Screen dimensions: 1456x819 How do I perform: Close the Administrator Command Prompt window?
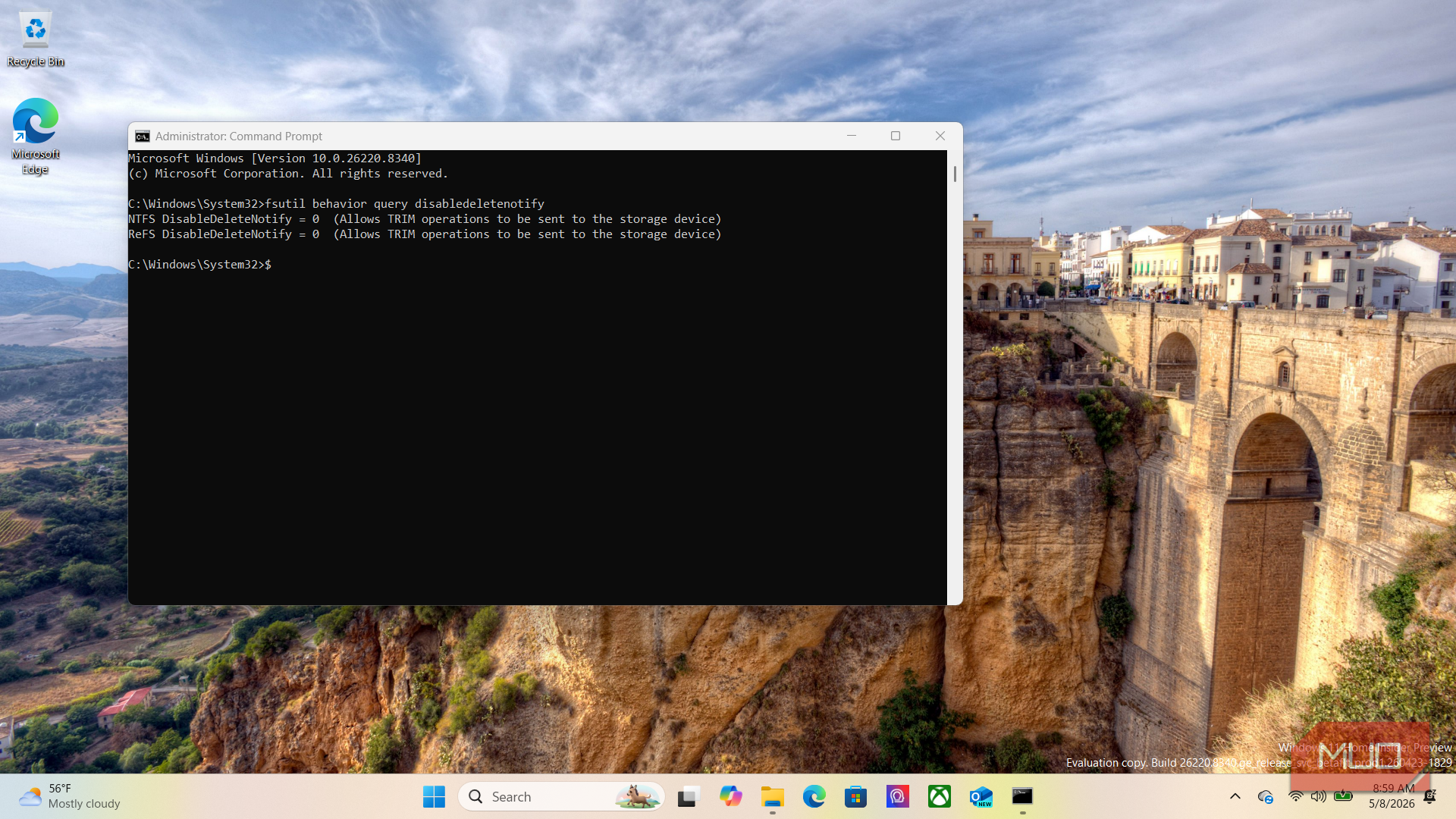tap(940, 136)
